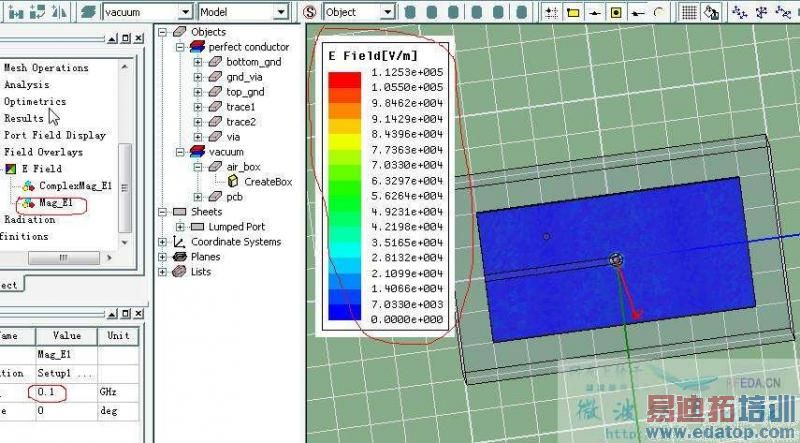Click project tree scrollbar up arrow
This screenshot has width=800, height=443.
(x=125, y=67)
